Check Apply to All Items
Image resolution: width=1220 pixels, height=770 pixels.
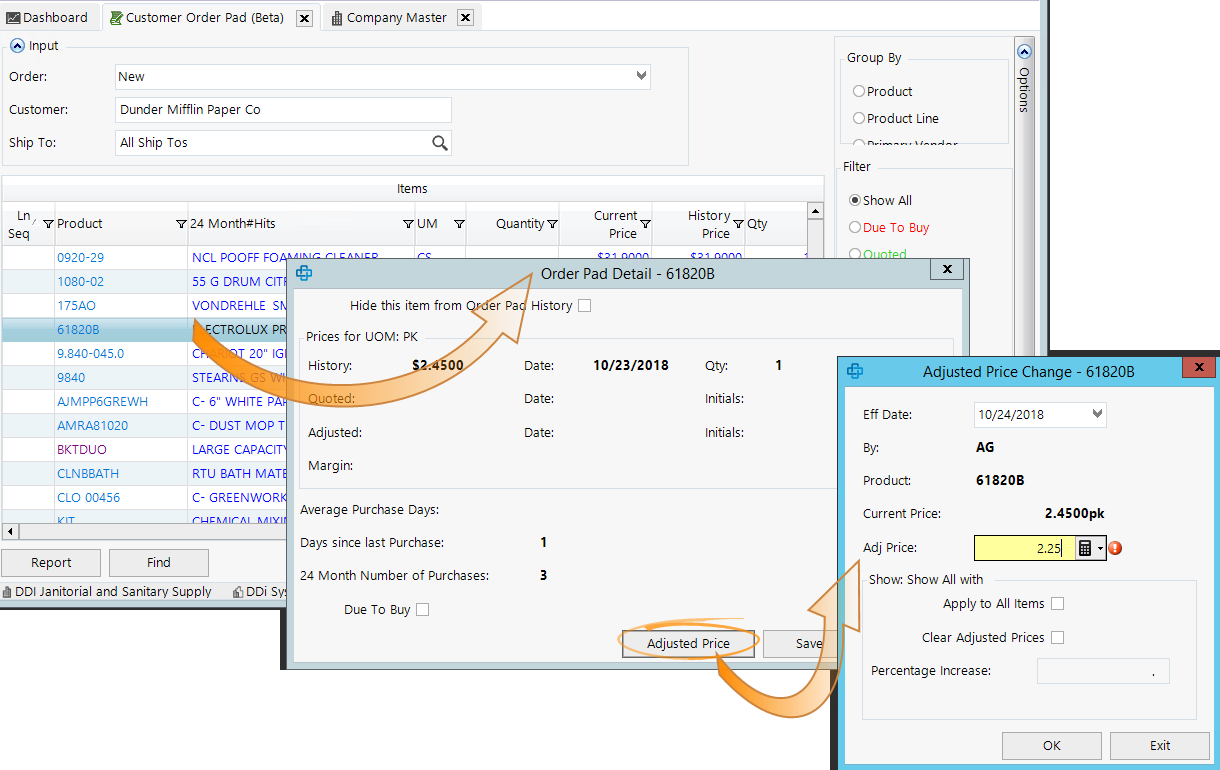pos(1060,603)
